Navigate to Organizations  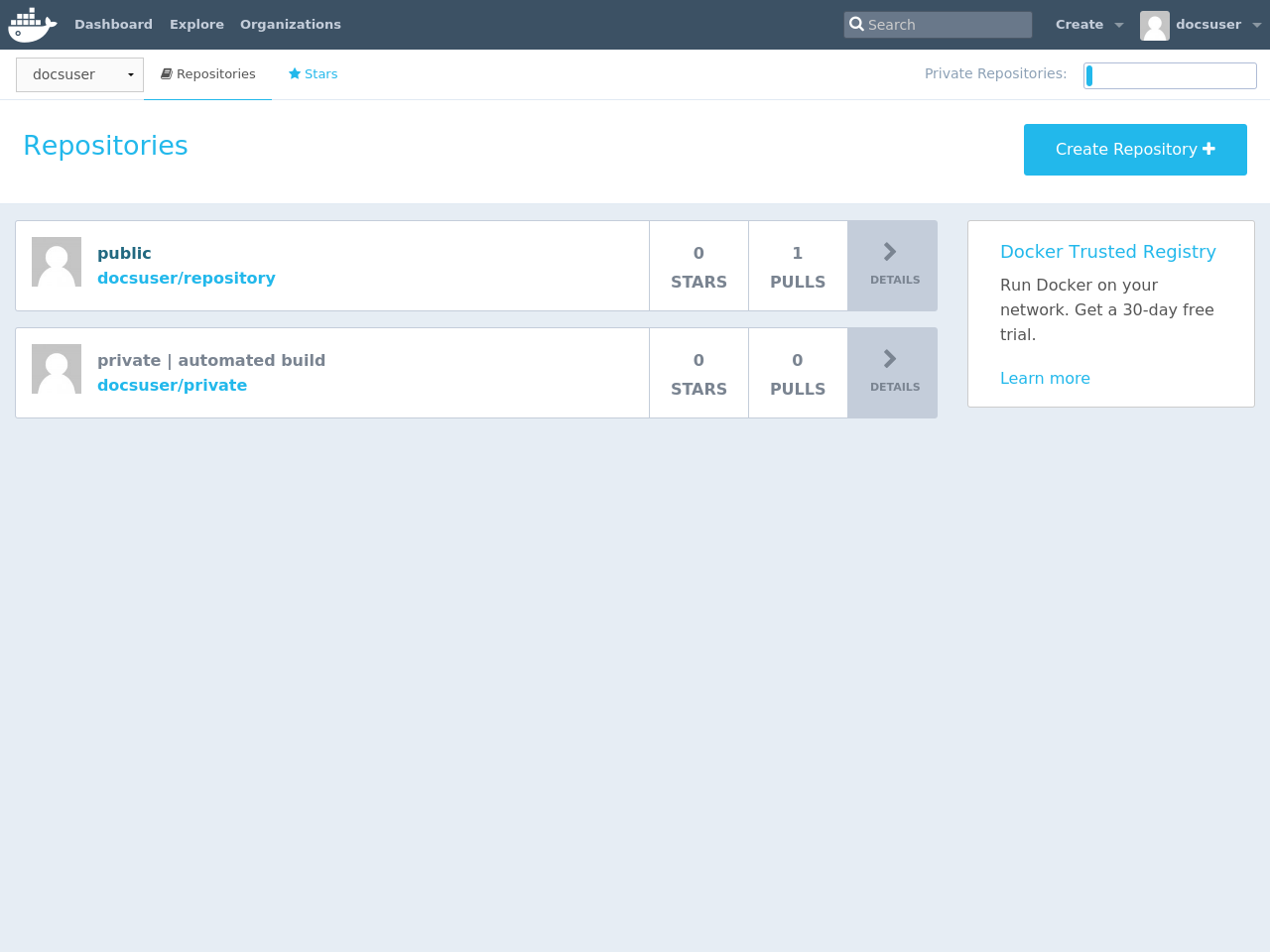(x=290, y=25)
